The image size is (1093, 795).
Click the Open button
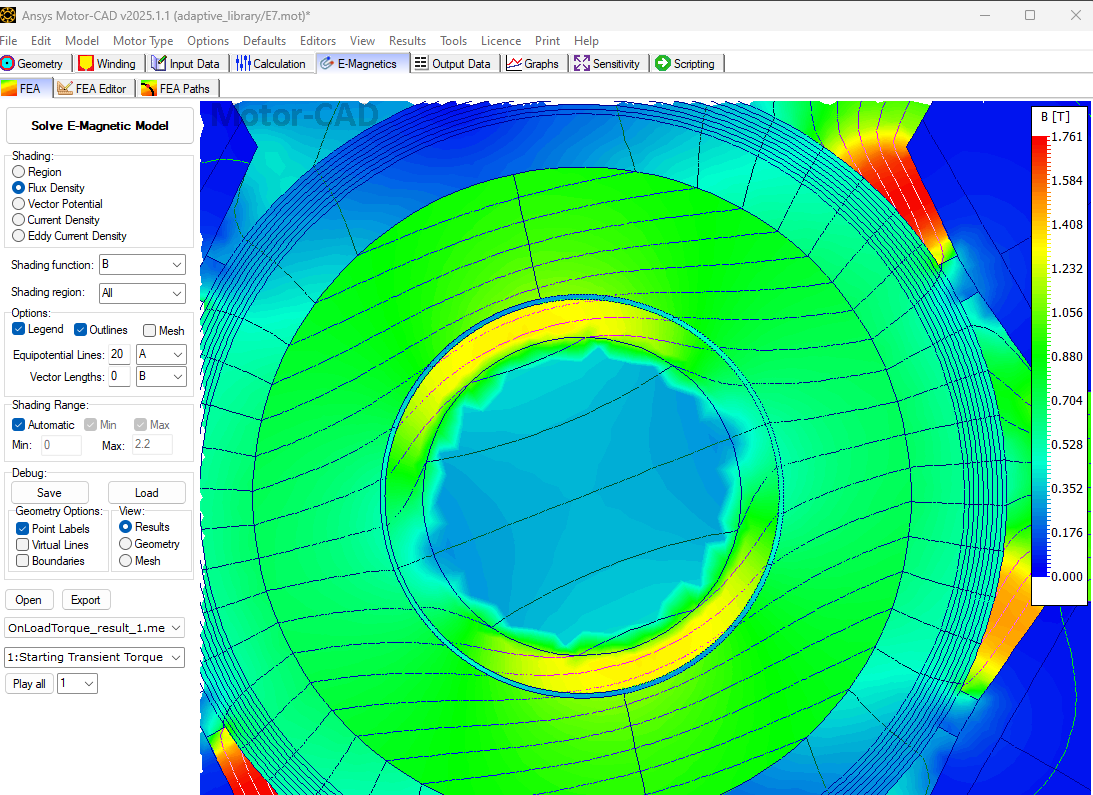29,600
